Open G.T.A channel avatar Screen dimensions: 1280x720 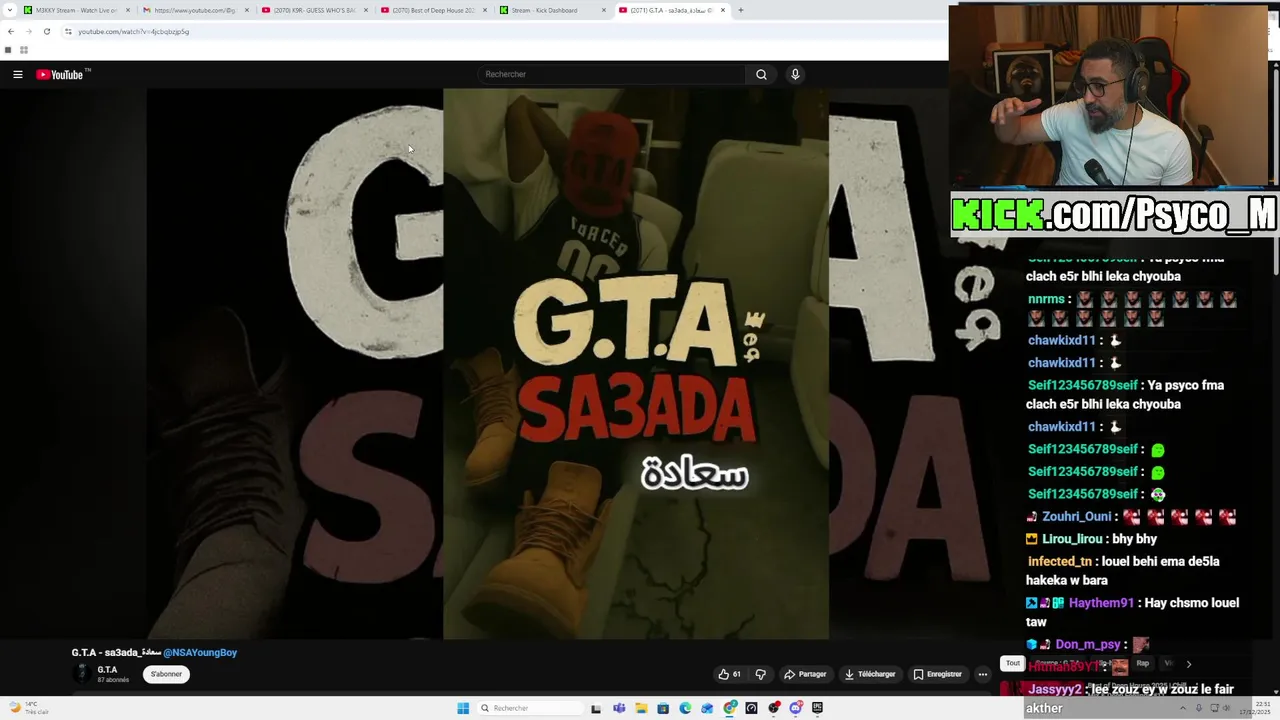[x=82, y=674]
